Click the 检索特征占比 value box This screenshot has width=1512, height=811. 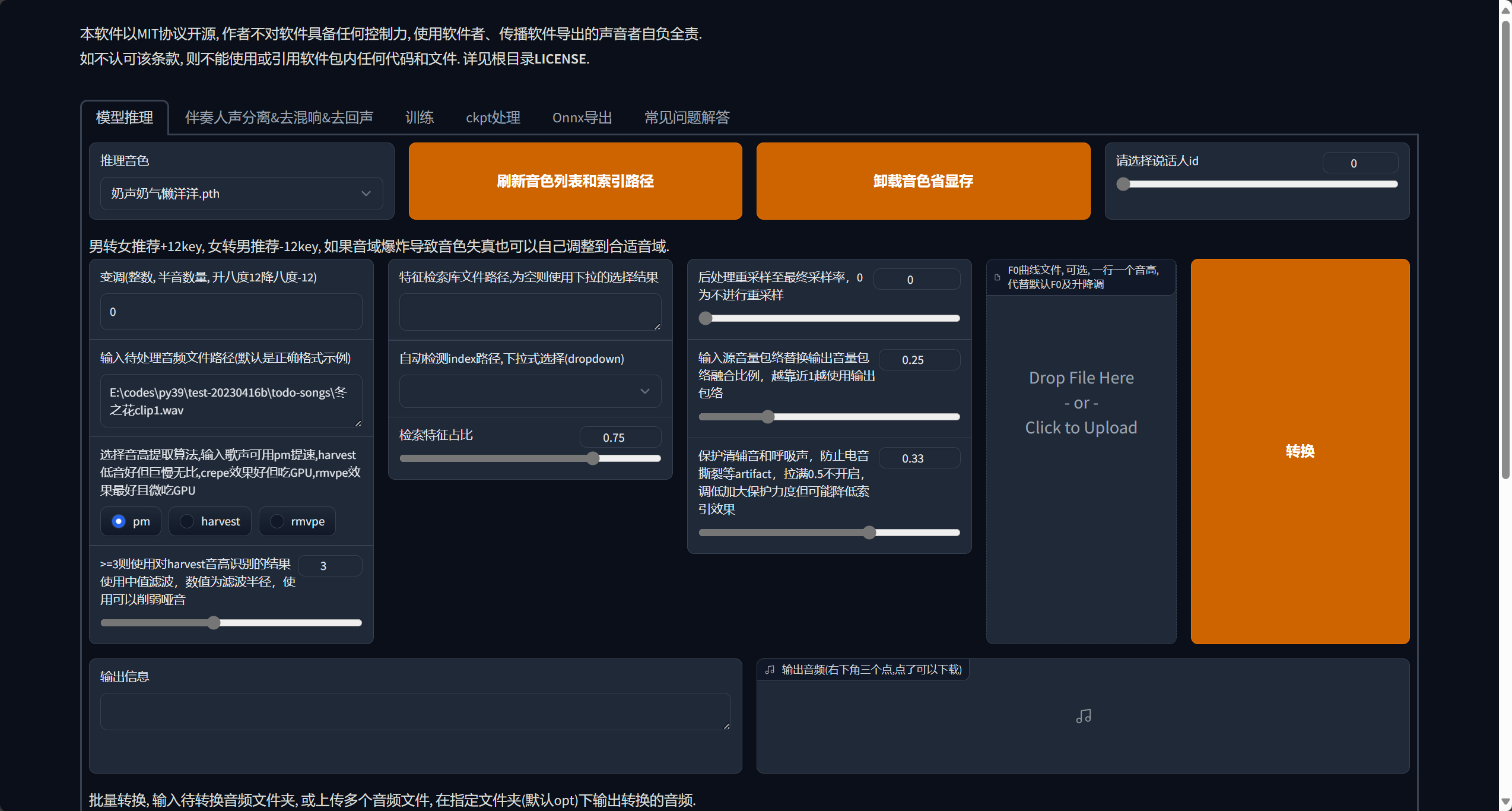pyautogui.click(x=620, y=438)
